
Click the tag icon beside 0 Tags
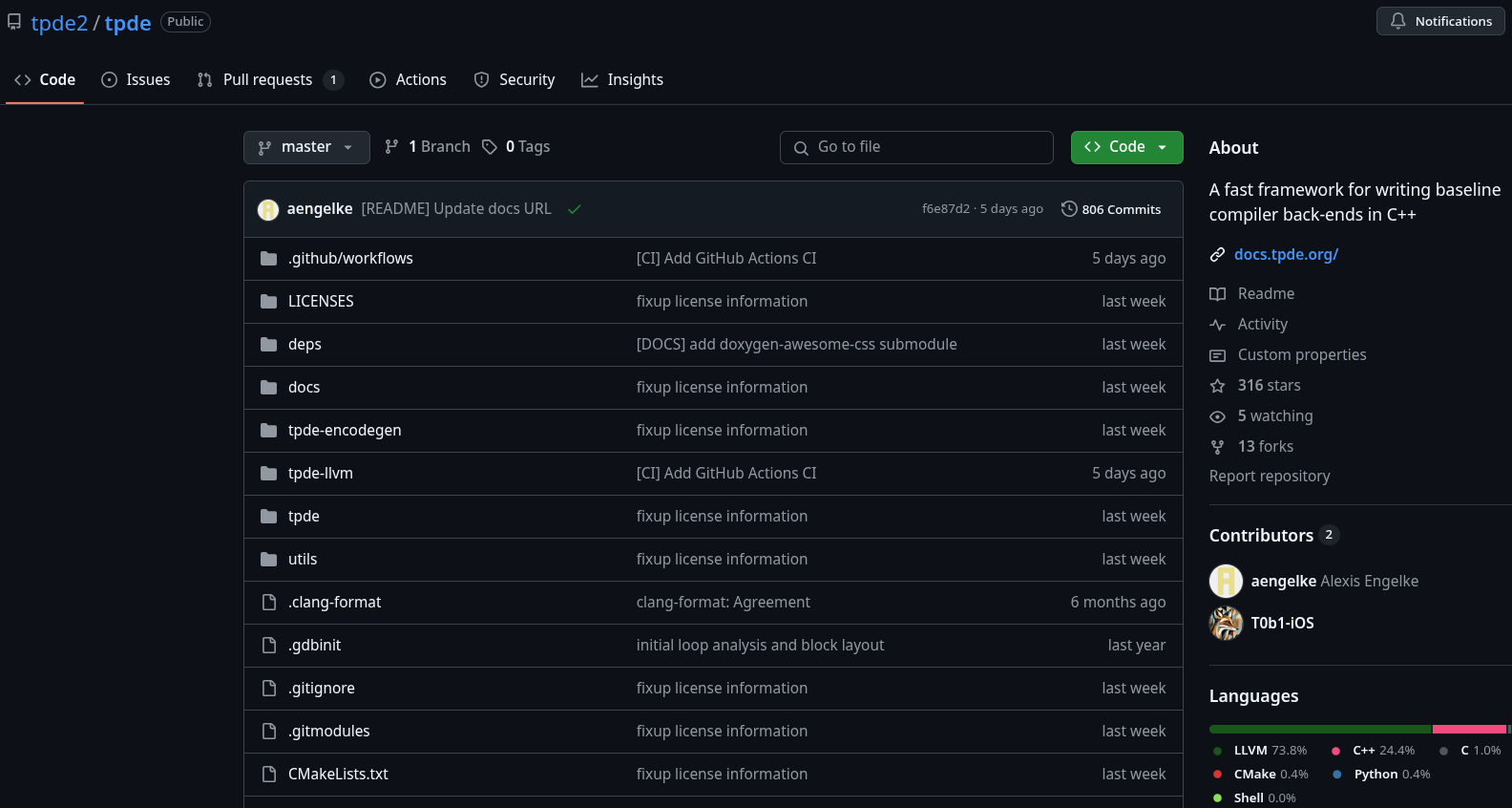click(490, 147)
